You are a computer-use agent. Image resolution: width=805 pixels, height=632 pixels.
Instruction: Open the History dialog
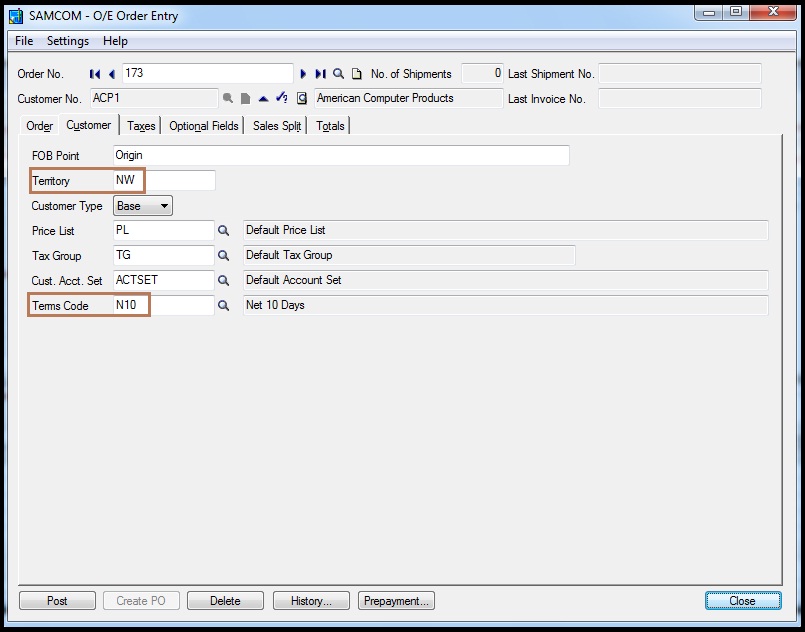pos(311,601)
